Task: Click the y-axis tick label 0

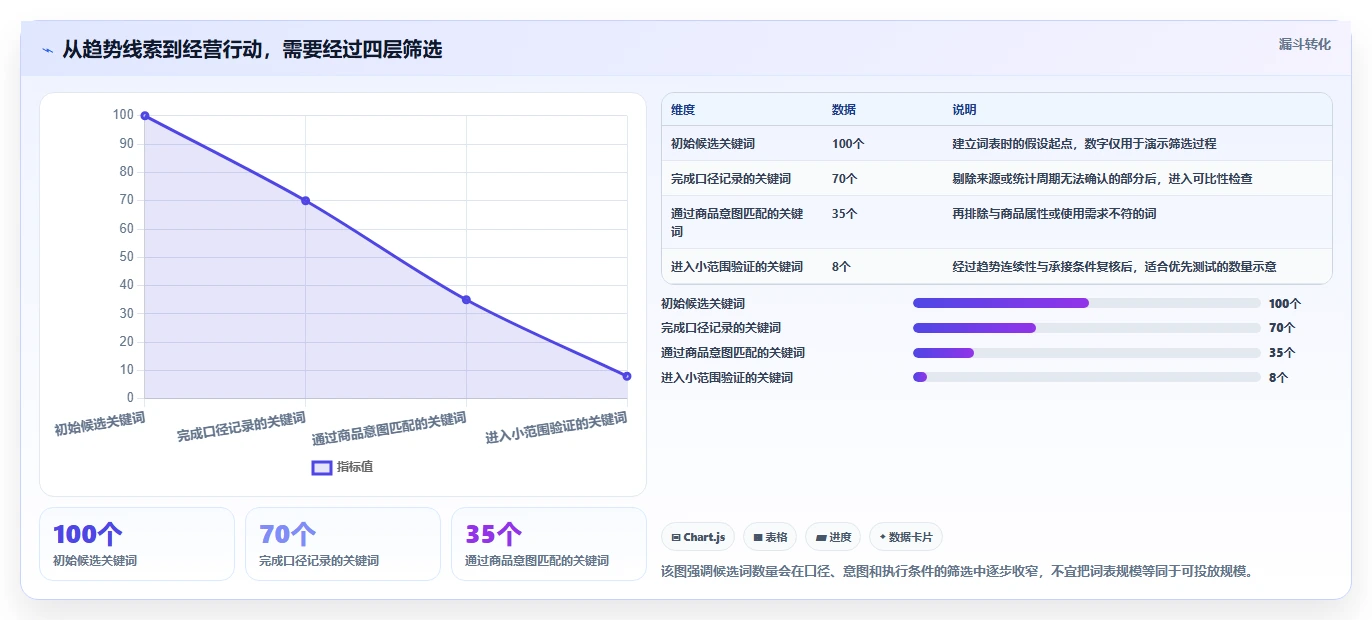Action: (x=129, y=398)
